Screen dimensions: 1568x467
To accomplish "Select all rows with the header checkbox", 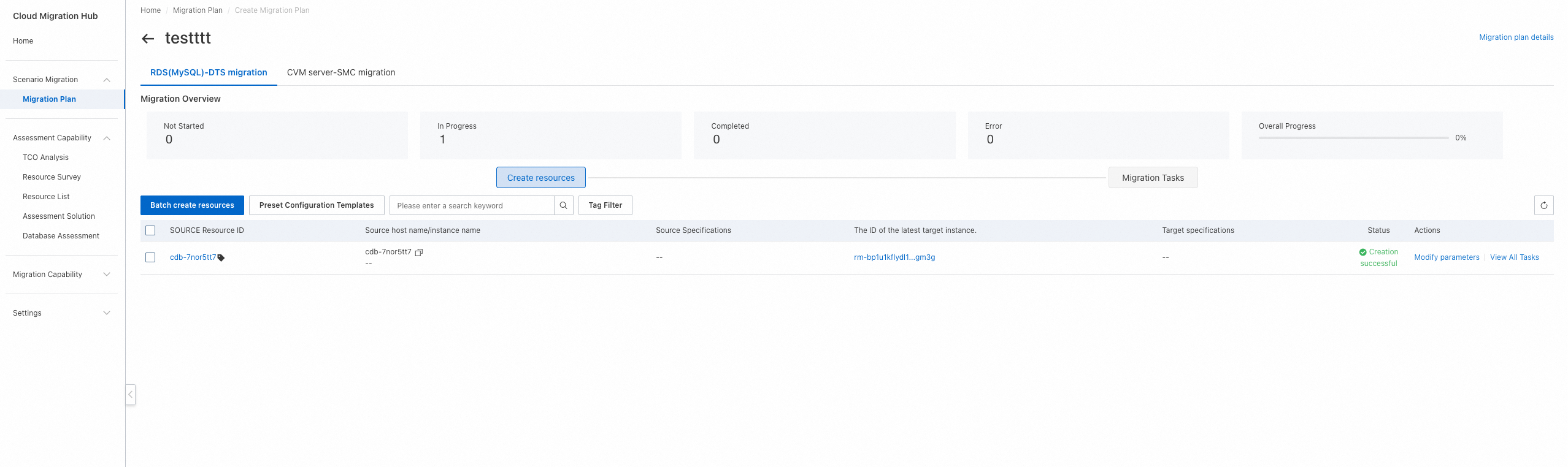I will 150,230.
